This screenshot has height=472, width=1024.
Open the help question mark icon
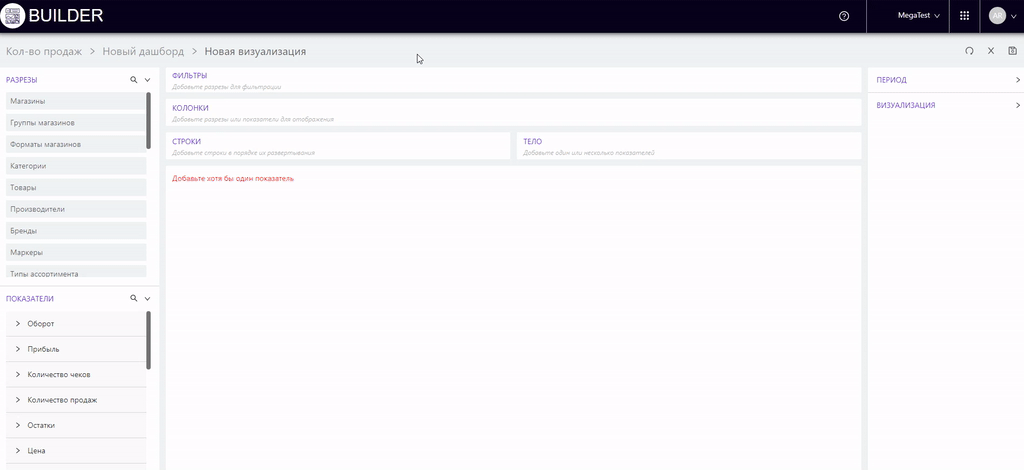click(844, 16)
